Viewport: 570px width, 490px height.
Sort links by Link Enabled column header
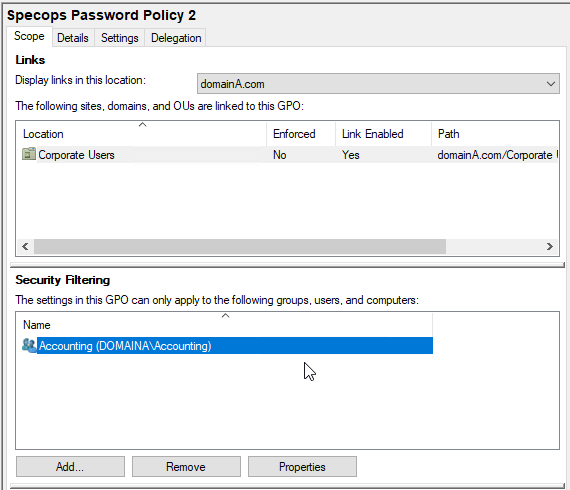[383, 134]
